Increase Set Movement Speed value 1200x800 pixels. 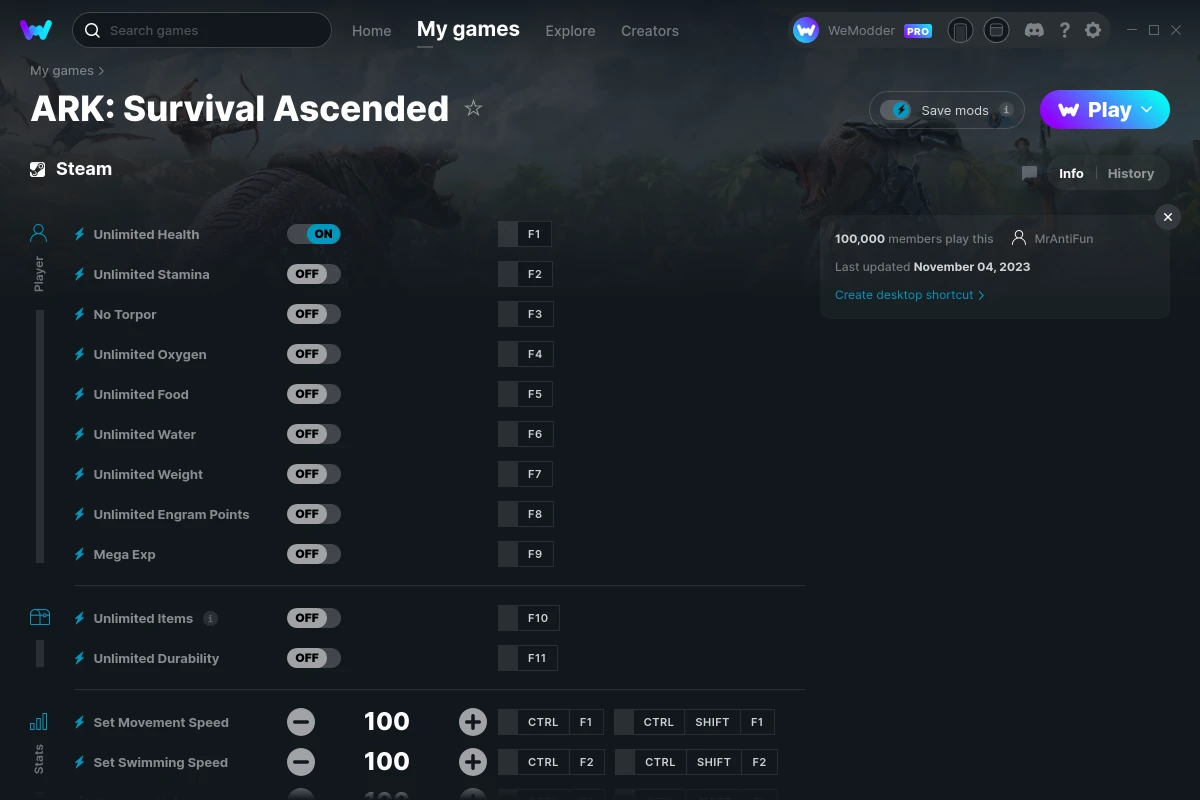pos(473,722)
